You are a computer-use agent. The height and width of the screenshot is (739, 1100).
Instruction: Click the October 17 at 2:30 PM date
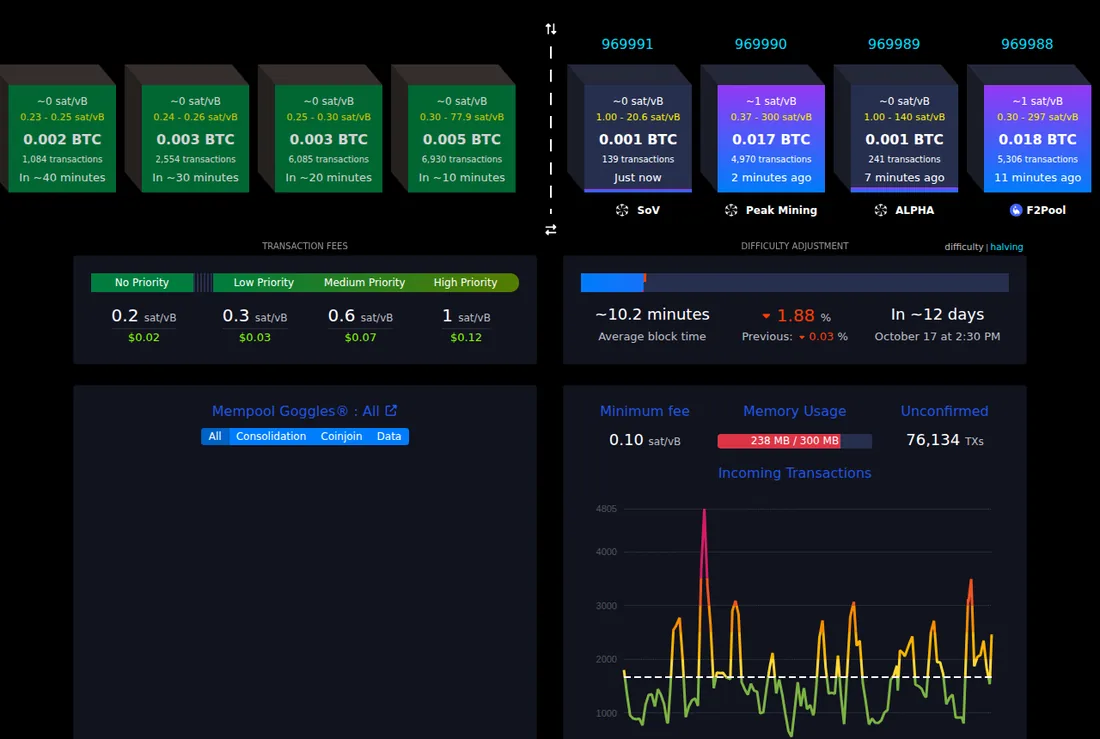937,337
